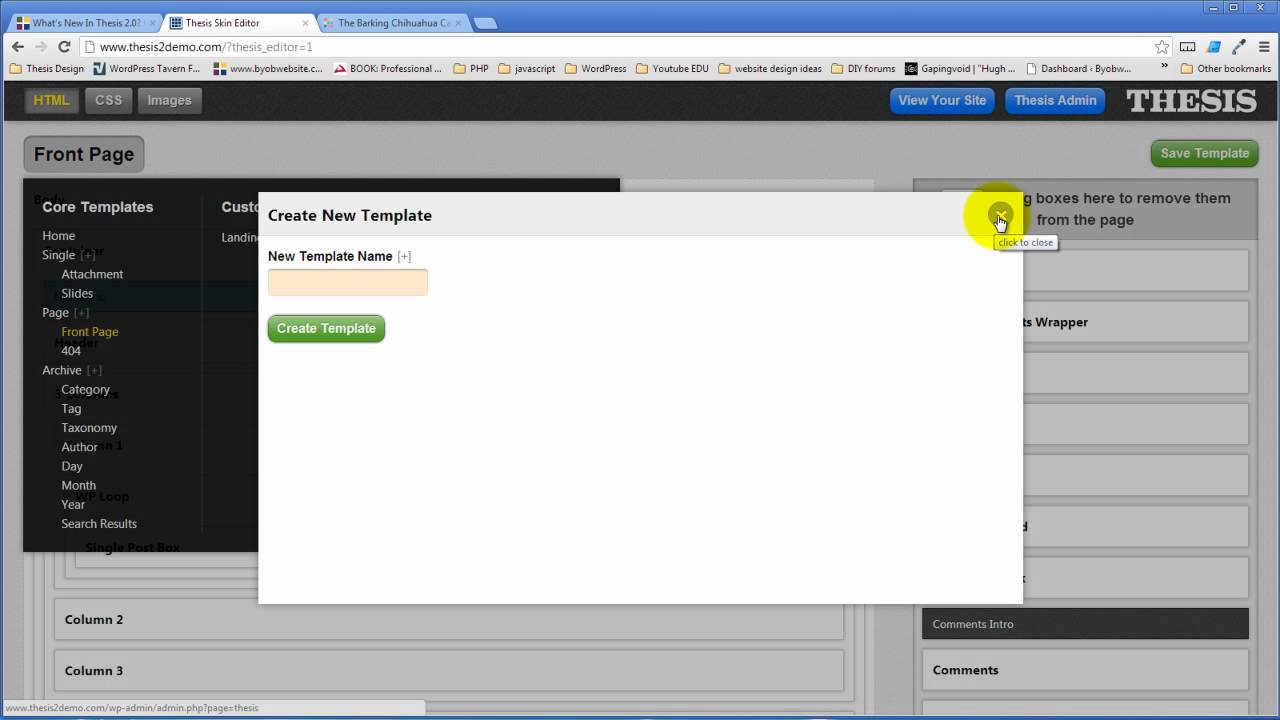
Task: Select the Search Results template
Action: (99, 524)
